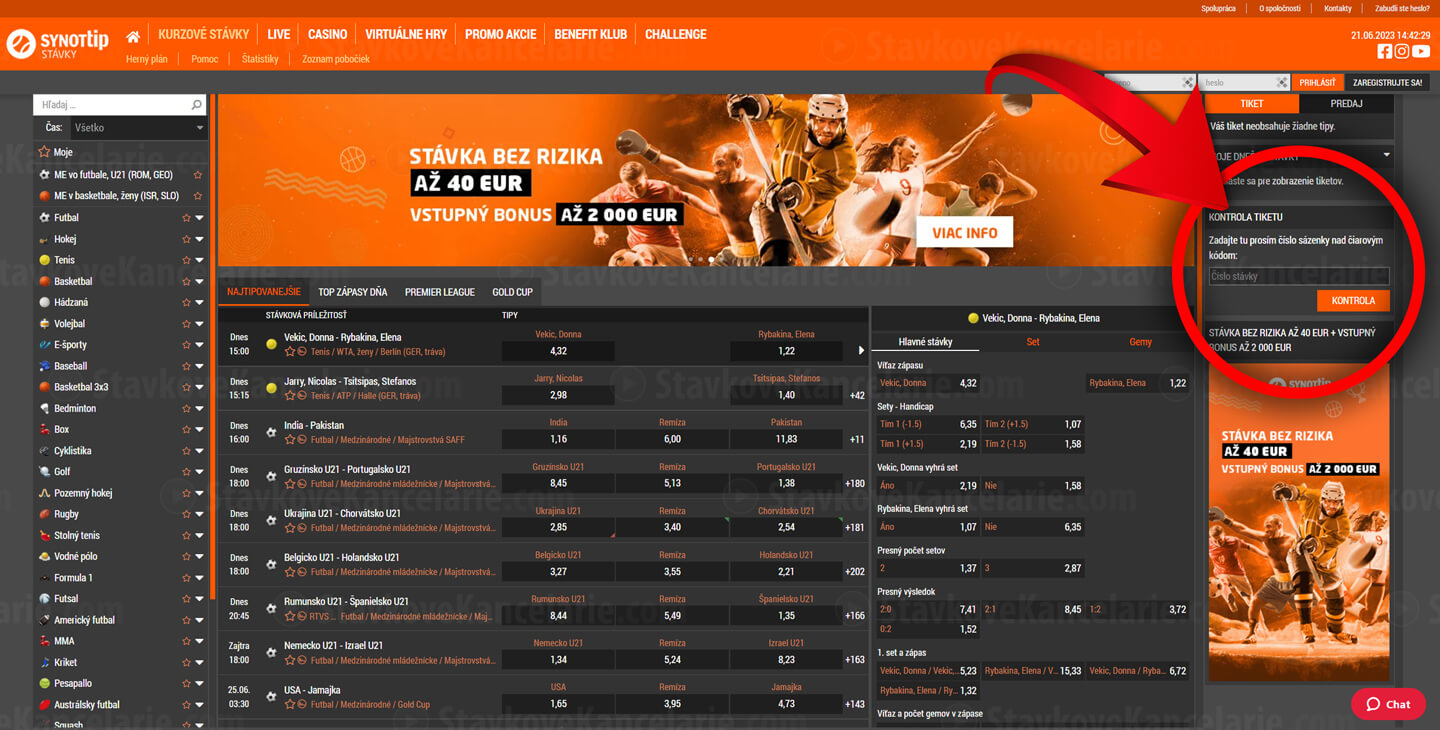This screenshot has height=730, width=1440.
Task: Open the Promo akcie menu item
Action: pos(500,35)
